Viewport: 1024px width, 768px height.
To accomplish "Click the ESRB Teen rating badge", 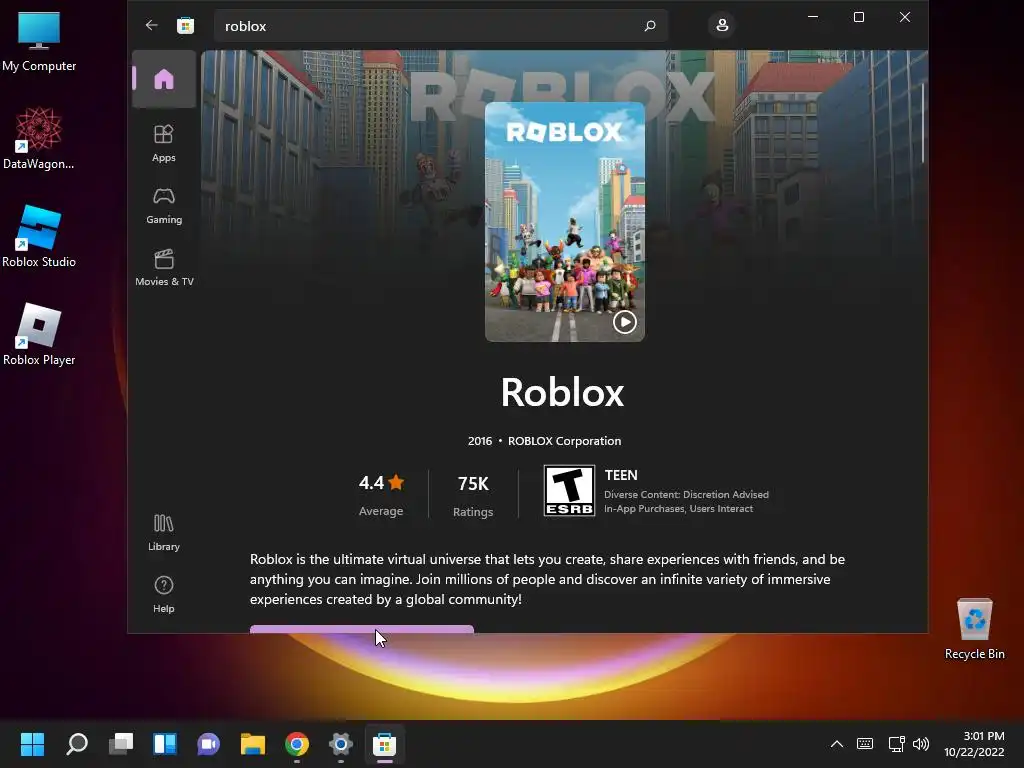I will (x=569, y=490).
